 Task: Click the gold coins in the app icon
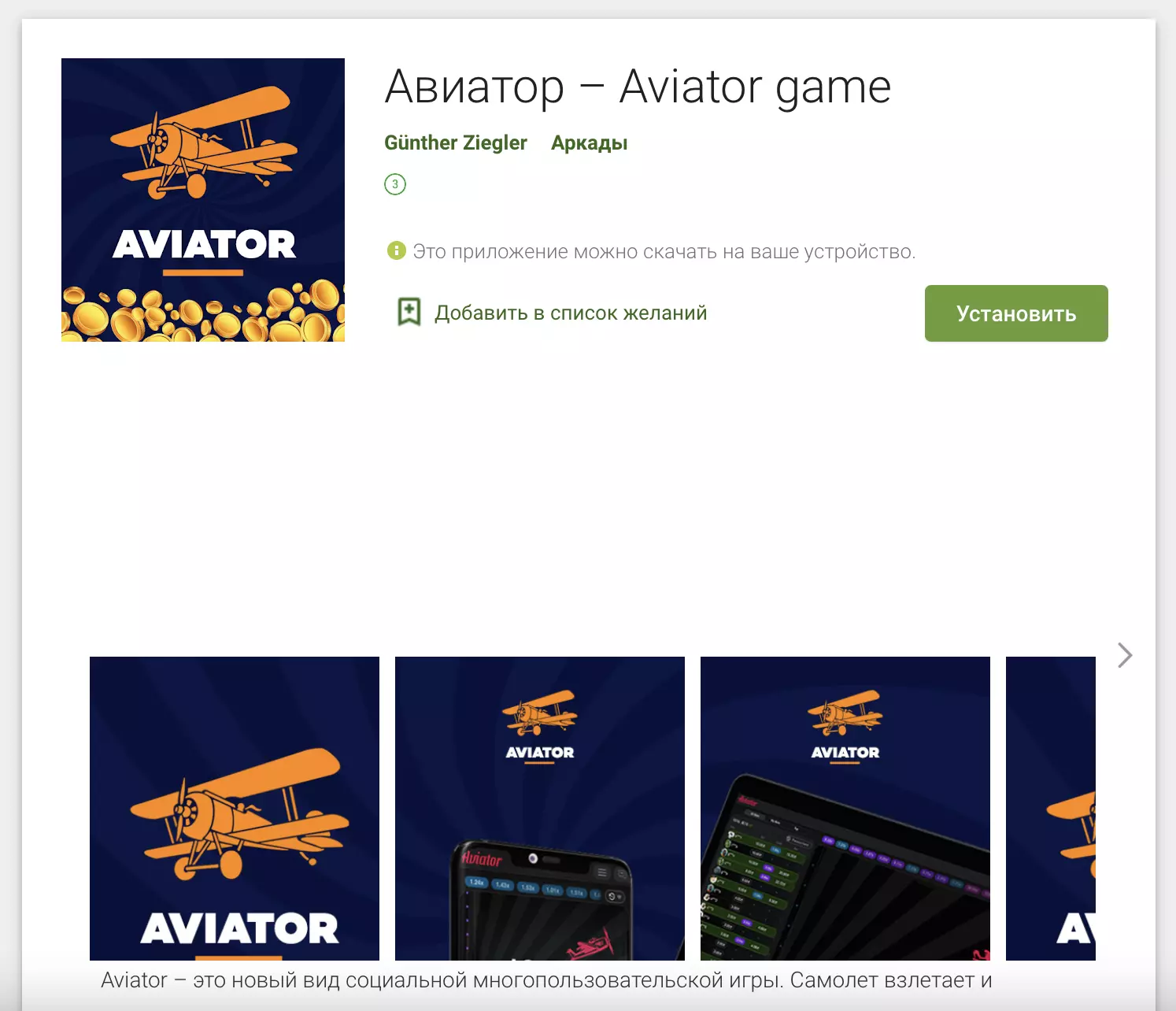pyautogui.click(x=203, y=312)
